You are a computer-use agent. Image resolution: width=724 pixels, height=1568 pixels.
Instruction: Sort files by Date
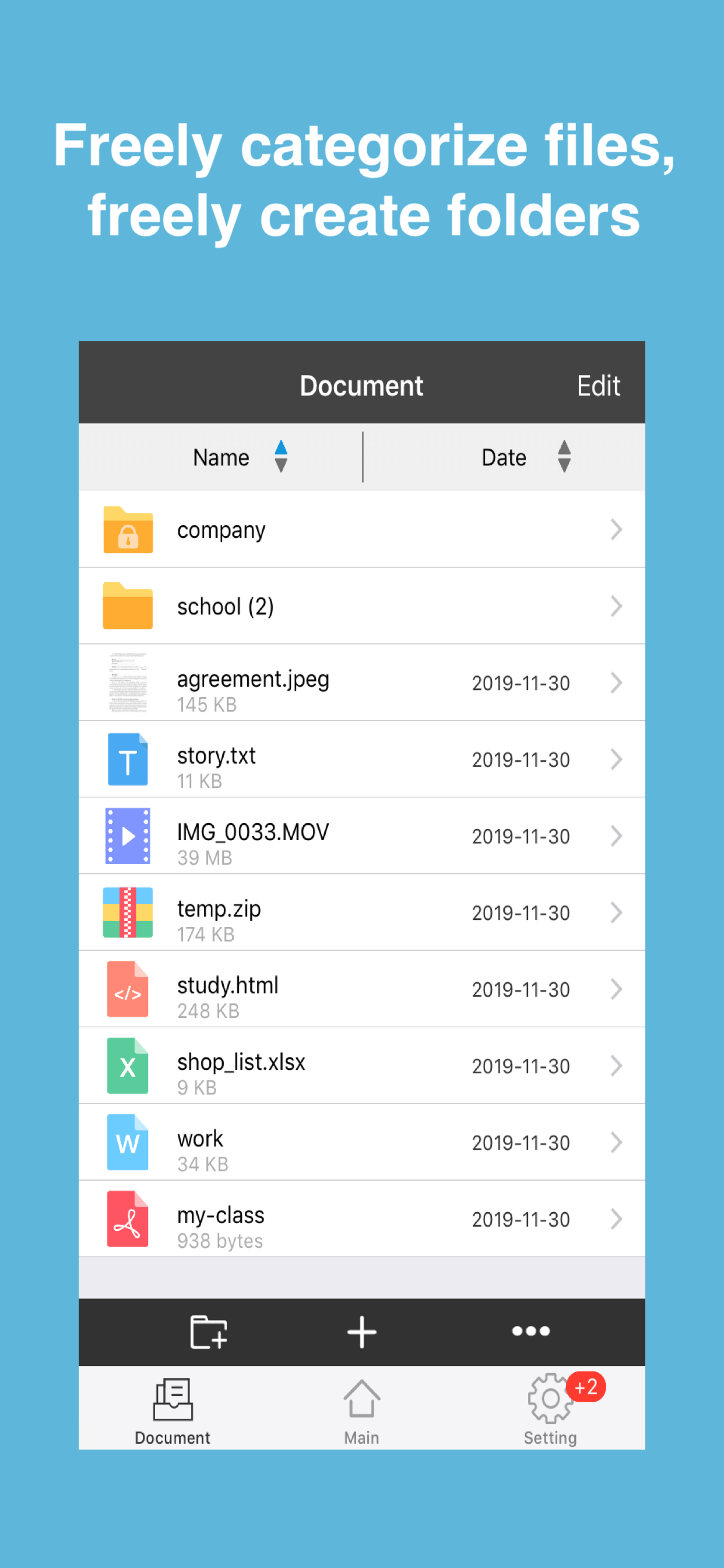pyautogui.click(x=504, y=457)
